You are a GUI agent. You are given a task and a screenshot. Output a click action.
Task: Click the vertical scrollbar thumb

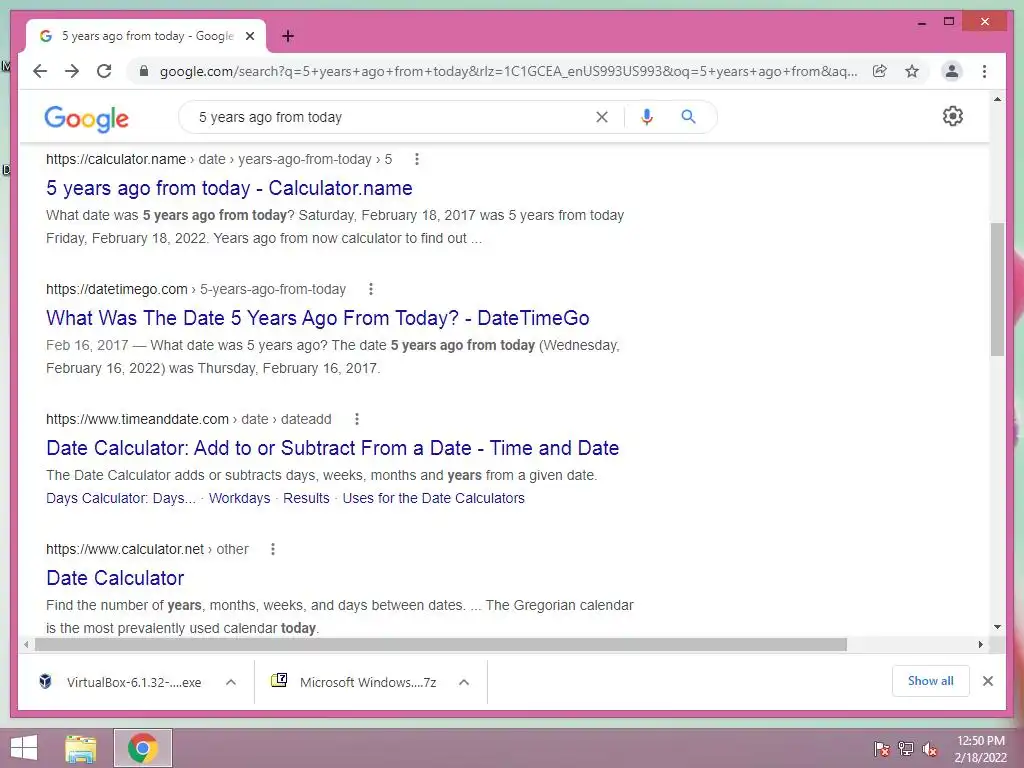[997, 289]
